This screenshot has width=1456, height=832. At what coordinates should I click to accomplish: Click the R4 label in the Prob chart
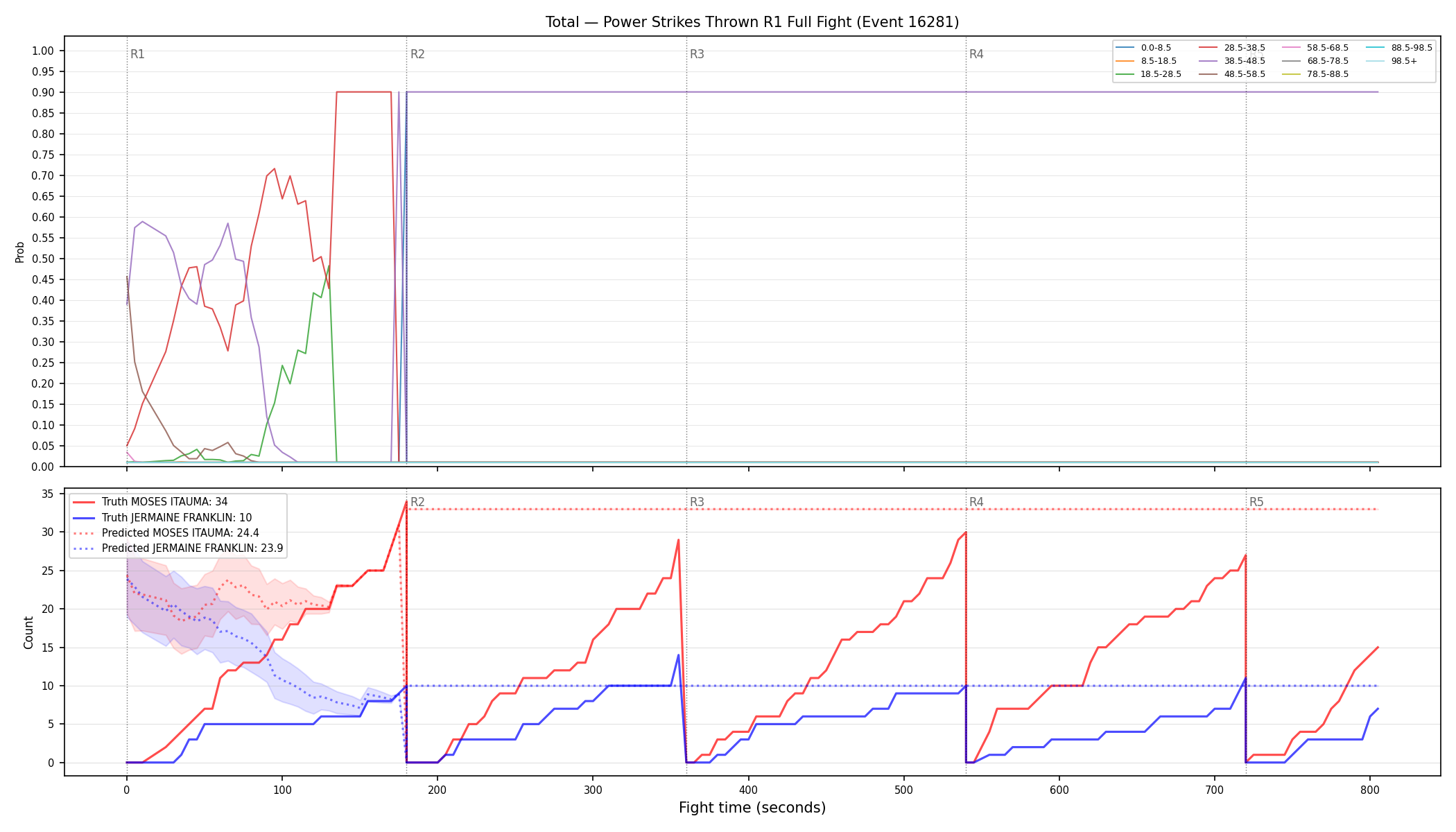(x=976, y=54)
